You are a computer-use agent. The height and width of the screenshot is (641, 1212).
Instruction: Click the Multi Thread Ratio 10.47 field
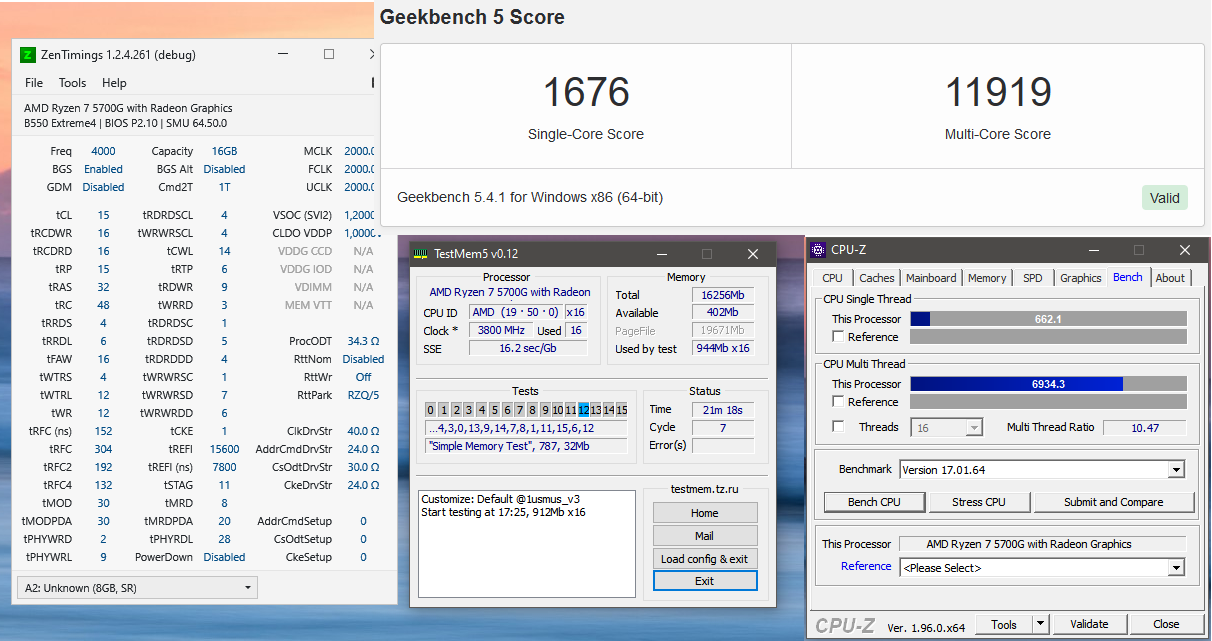[1145, 427]
